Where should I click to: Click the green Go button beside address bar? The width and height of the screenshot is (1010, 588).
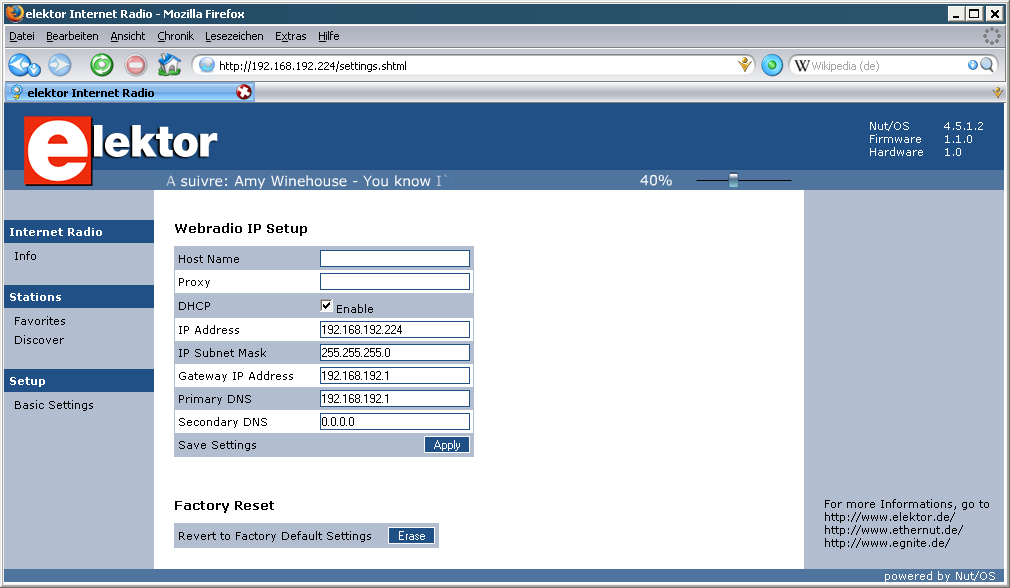tap(772, 65)
